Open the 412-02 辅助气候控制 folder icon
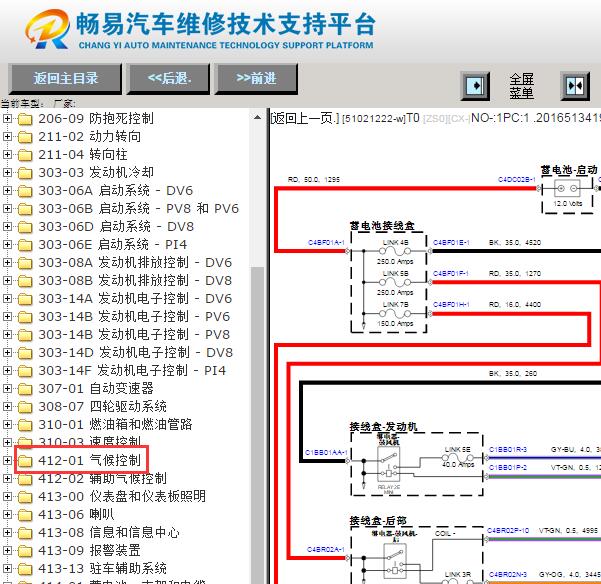601x584 pixels. 25,479
